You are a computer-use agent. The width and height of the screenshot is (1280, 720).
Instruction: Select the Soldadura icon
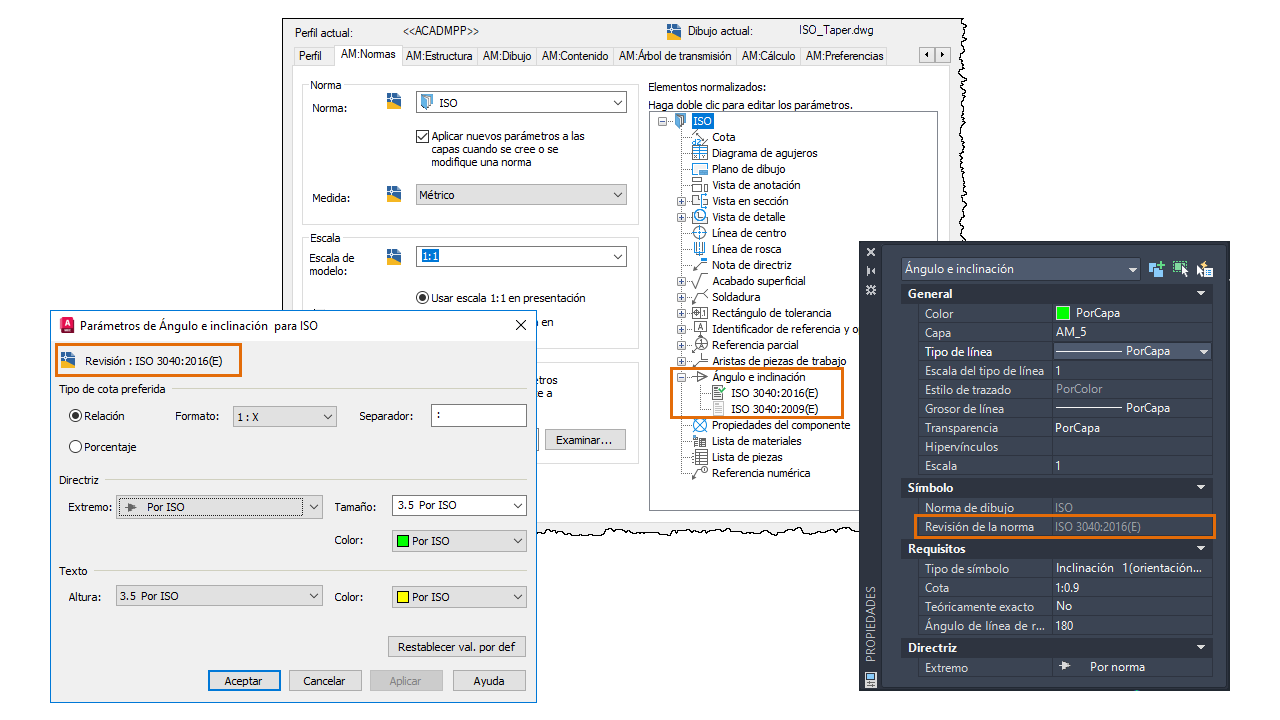click(x=700, y=297)
